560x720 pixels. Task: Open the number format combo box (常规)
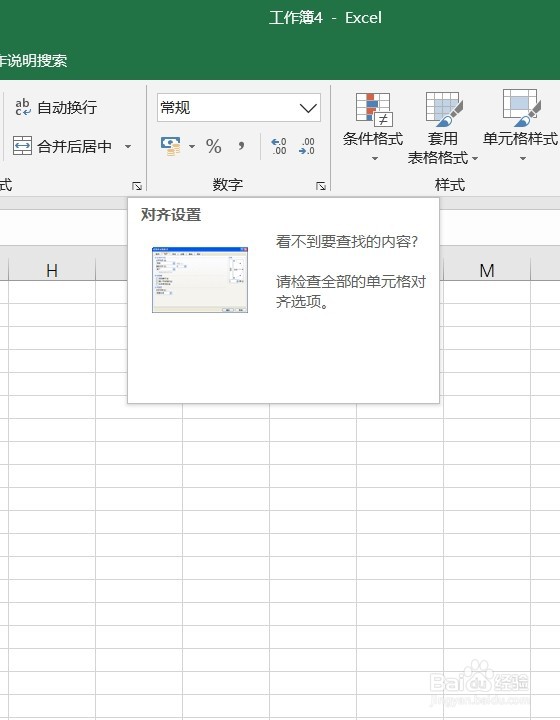[239, 108]
